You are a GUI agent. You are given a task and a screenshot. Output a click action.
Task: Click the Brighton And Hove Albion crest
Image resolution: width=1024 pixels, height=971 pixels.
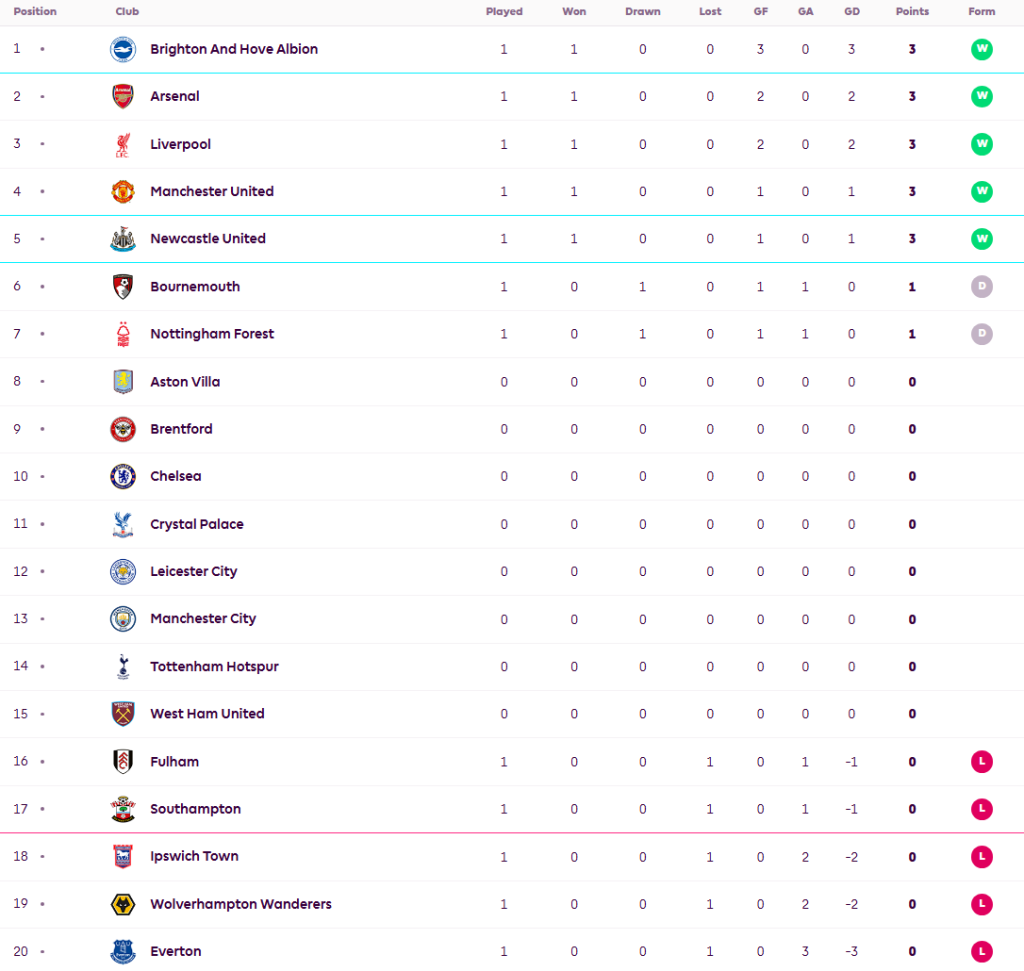123,49
